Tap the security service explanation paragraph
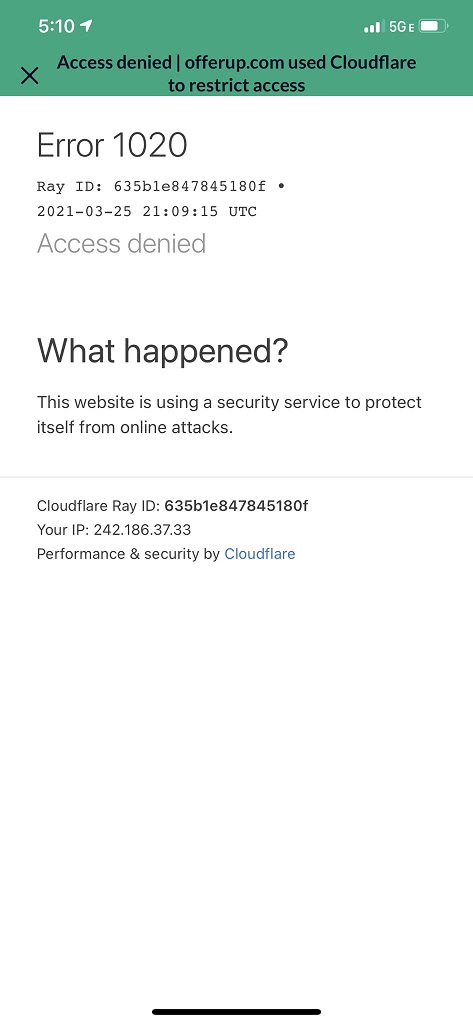The image size is (473, 1024). pyautogui.click(x=229, y=415)
